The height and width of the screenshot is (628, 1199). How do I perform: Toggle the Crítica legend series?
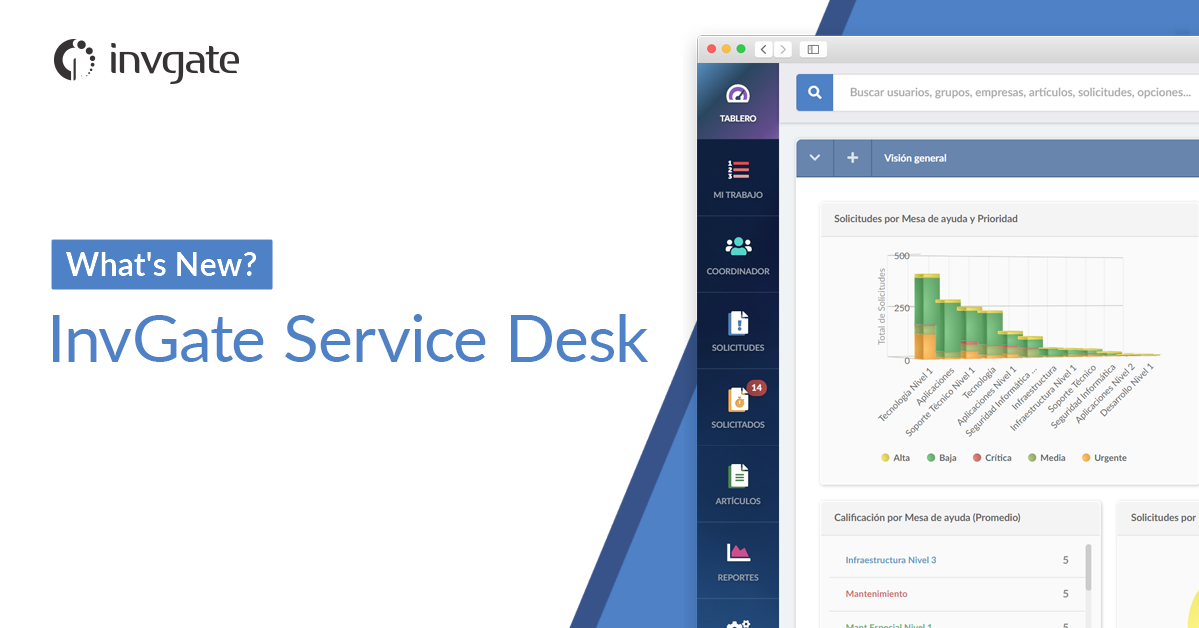pos(990,458)
